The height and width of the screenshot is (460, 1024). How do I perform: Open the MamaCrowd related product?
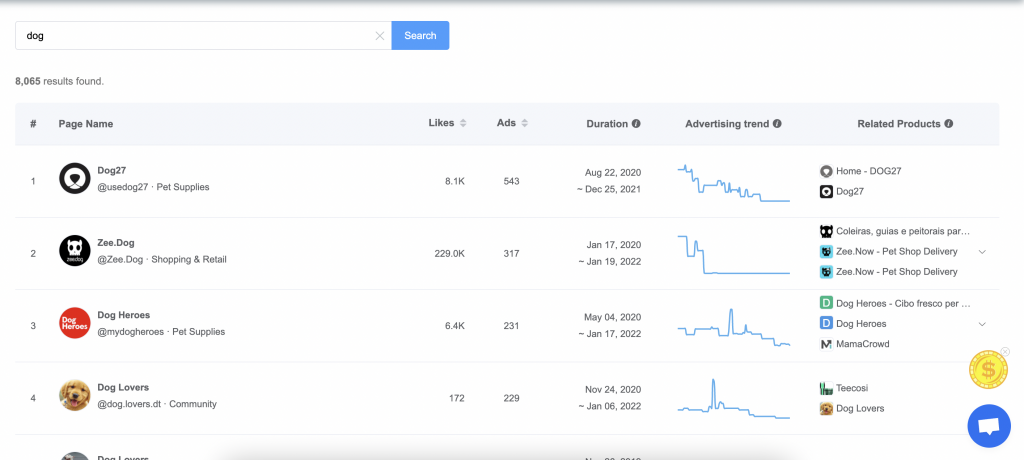pos(863,344)
